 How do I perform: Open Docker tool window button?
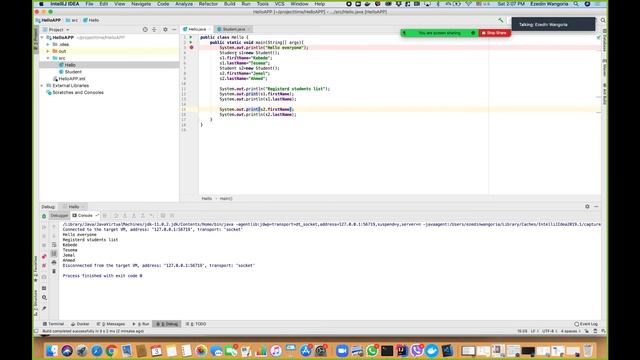point(80,324)
